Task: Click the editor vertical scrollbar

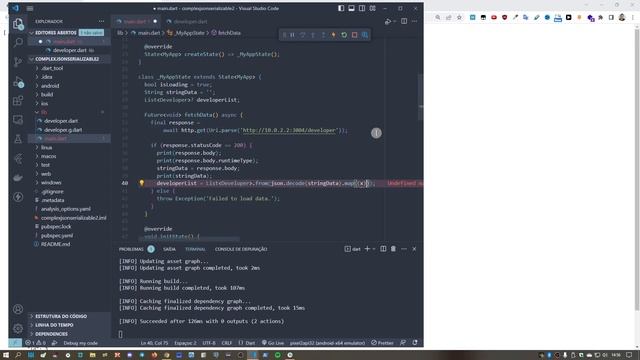Action: pyautogui.click(x=421, y=98)
